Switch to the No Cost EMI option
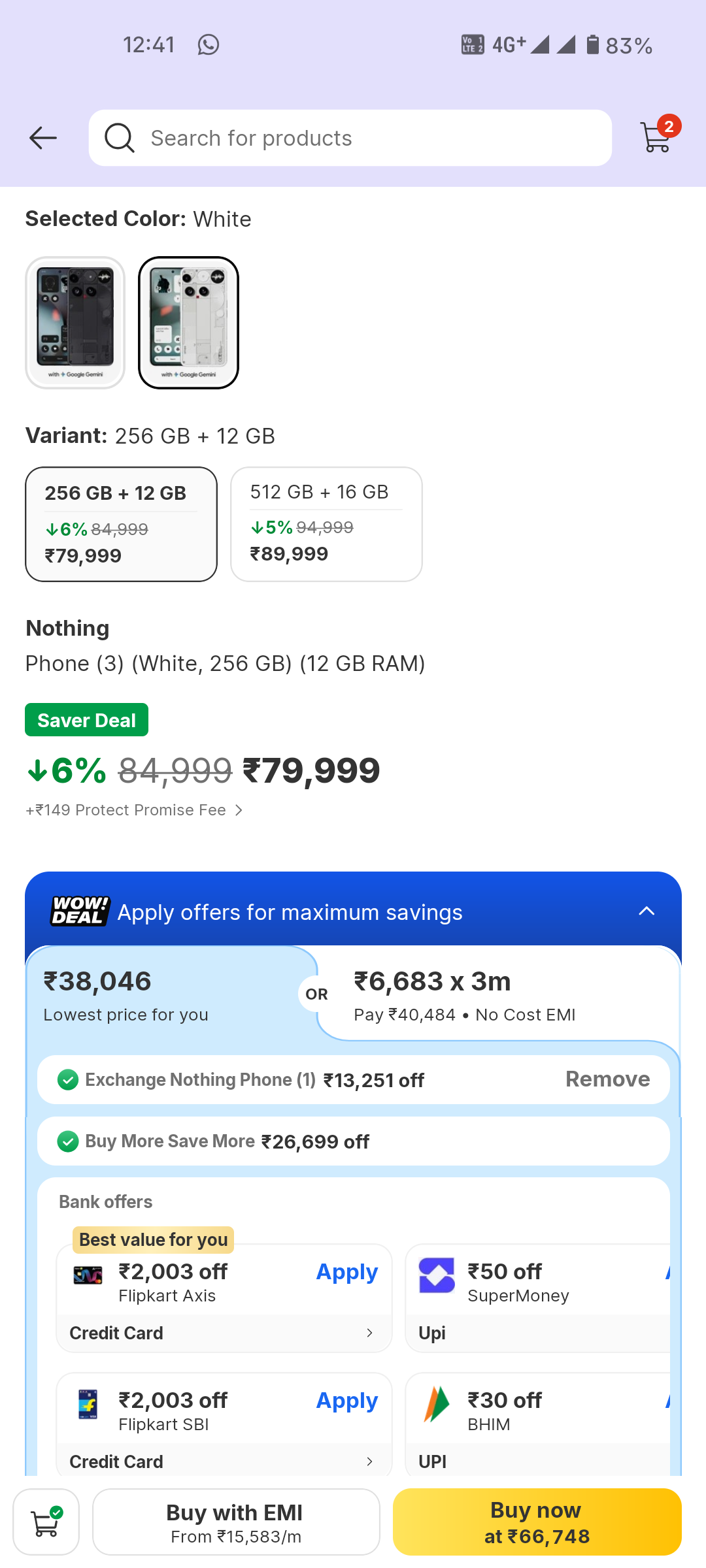 click(497, 994)
